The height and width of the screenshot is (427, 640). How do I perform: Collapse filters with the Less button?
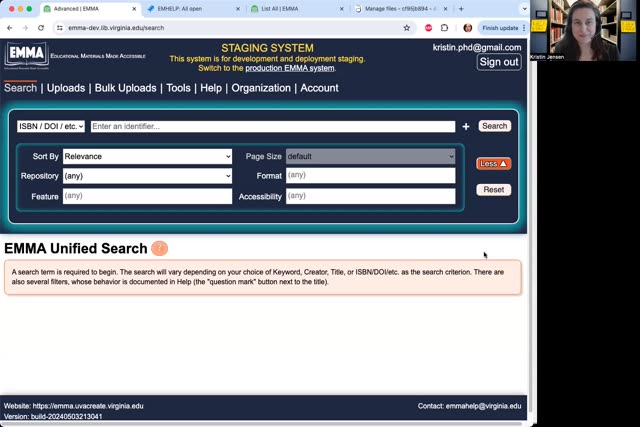pyautogui.click(x=493, y=164)
